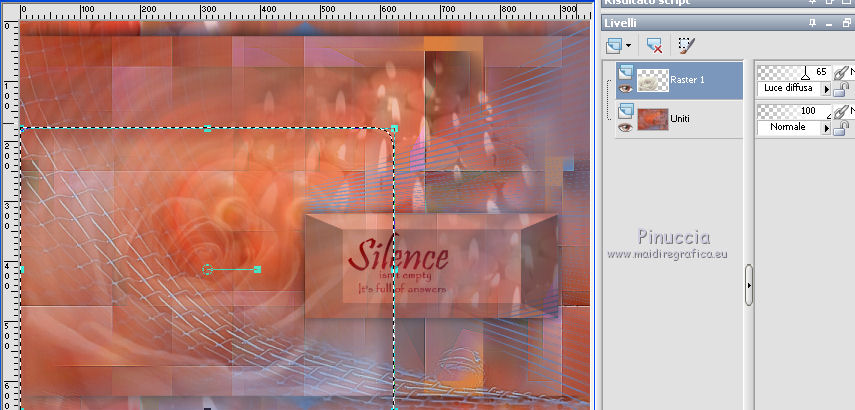Toggle the Uniti layer link icon
Image resolution: width=855 pixels, height=410 pixels.
coord(843,111)
